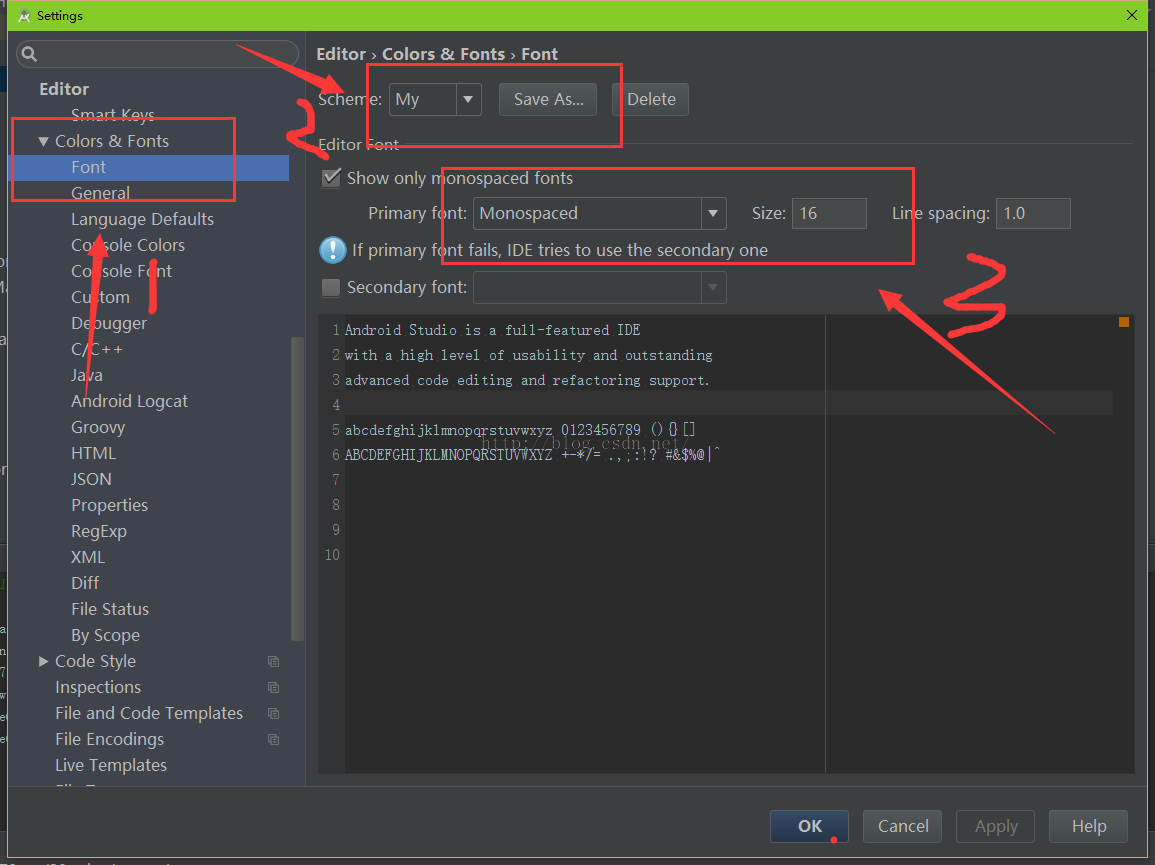1155x865 pixels.
Task: Expand the Code Style tree node
Action: (x=43, y=662)
